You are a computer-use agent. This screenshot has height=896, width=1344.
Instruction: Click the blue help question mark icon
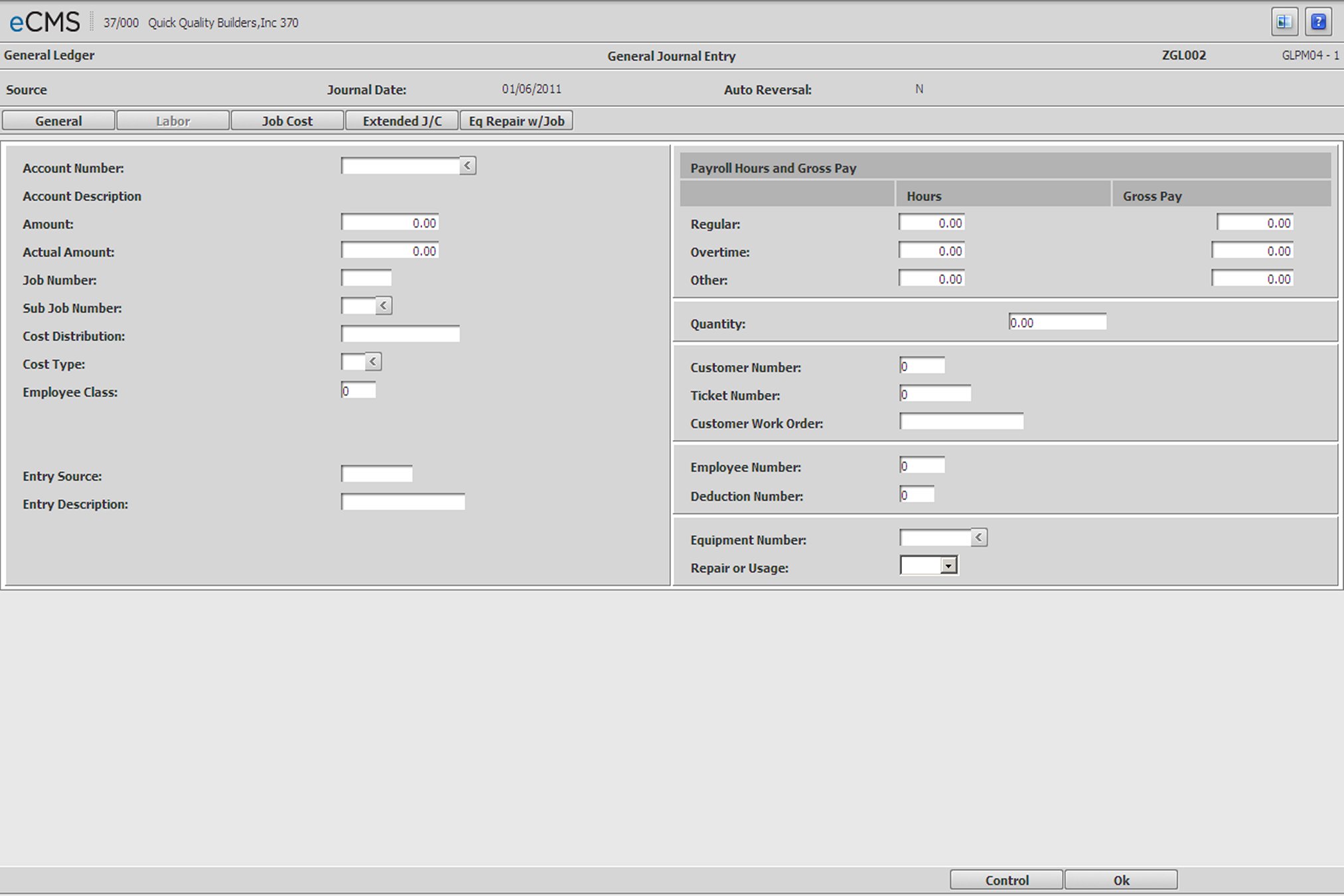pos(1318,22)
